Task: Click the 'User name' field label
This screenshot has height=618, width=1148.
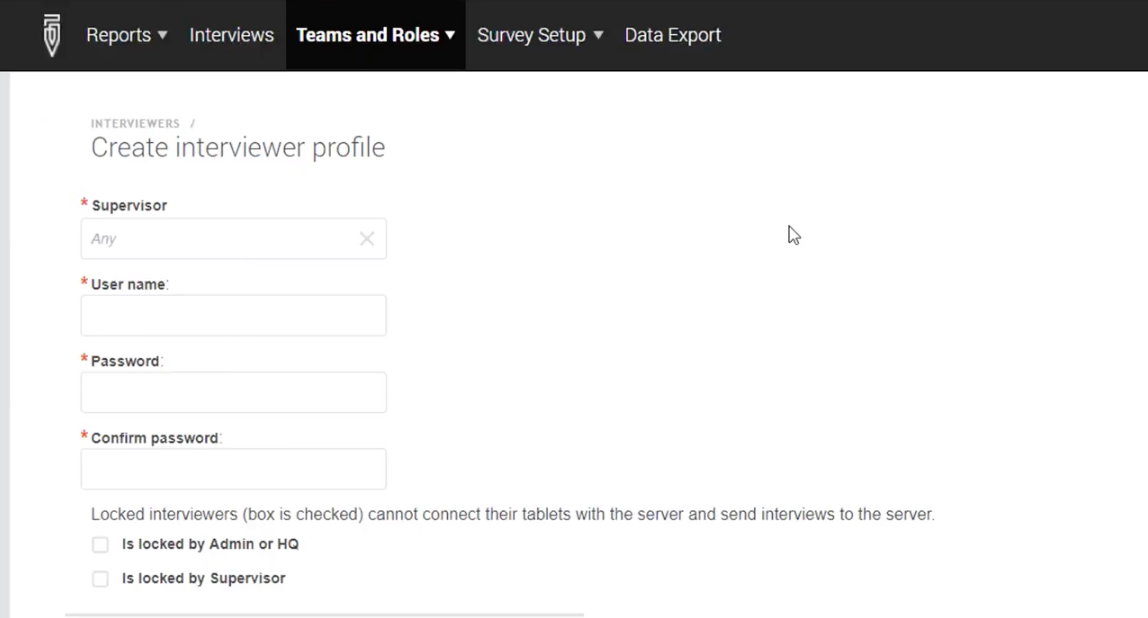Action: pyautogui.click(x=128, y=285)
